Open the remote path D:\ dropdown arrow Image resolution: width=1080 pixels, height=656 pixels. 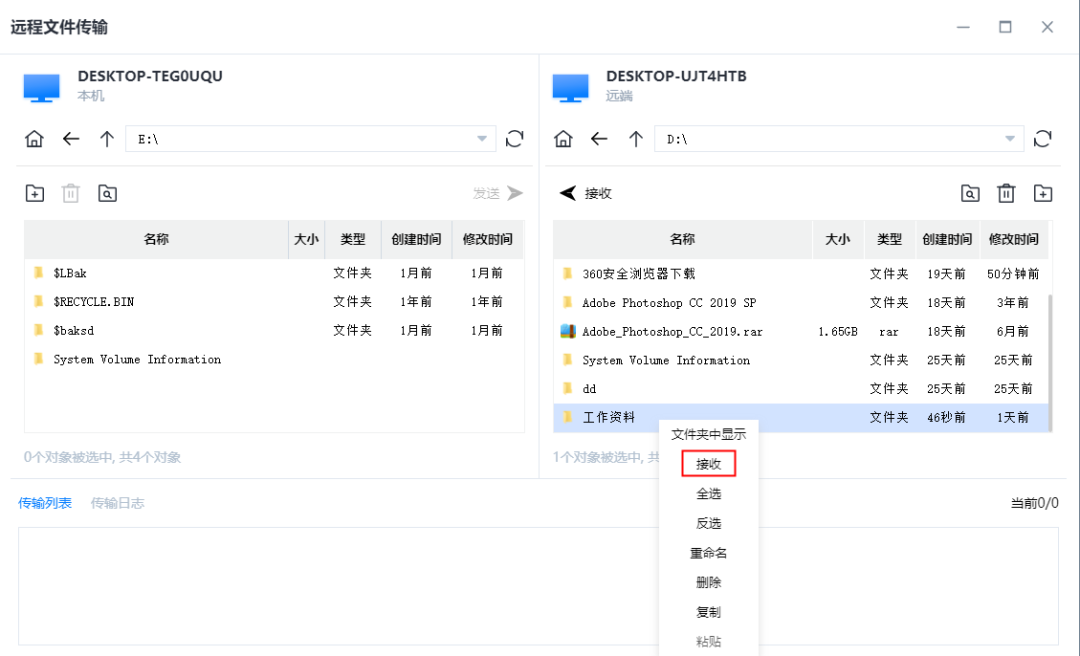click(1010, 139)
